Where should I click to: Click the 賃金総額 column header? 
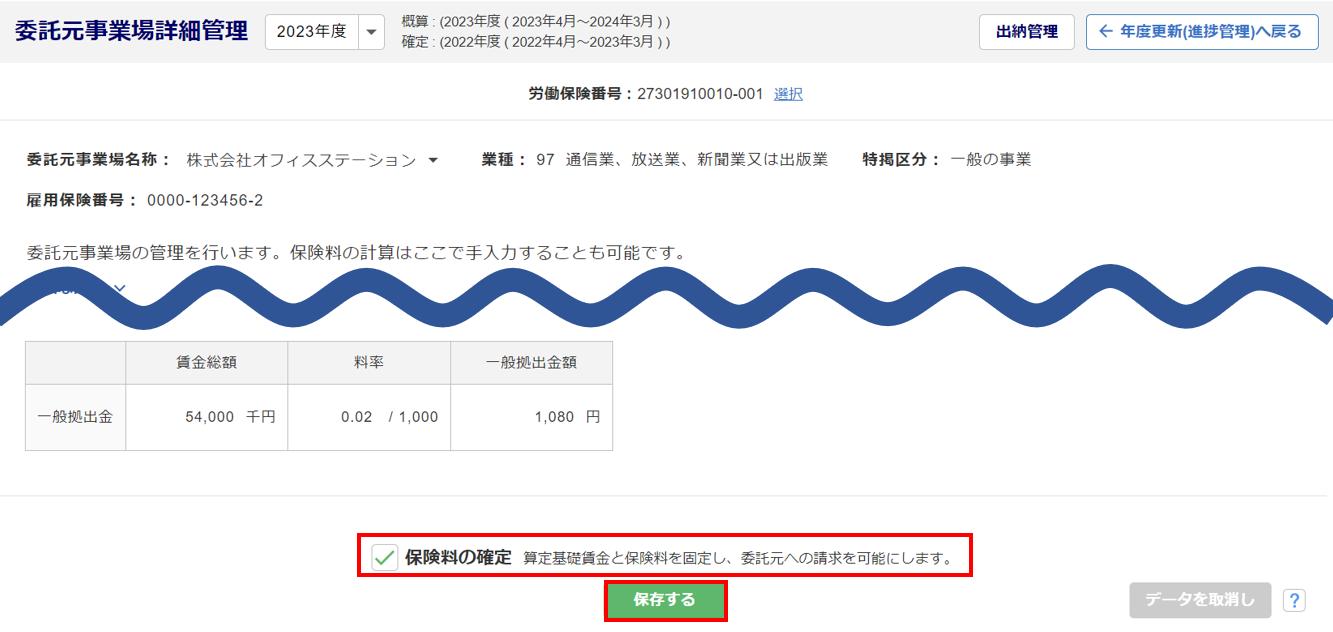pos(207,363)
